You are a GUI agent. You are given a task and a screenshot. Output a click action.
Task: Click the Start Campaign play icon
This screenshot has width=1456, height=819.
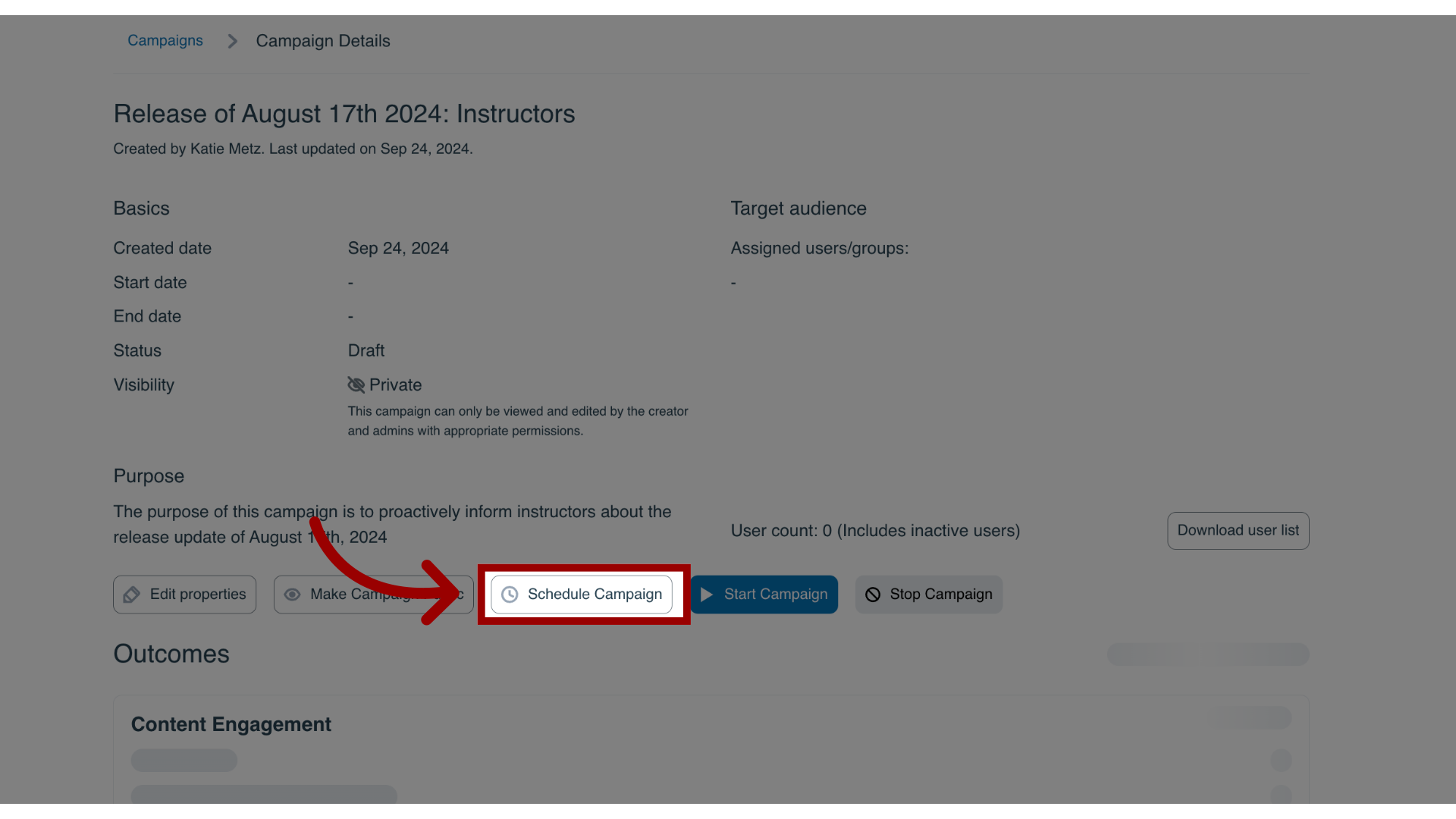[706, 594]
